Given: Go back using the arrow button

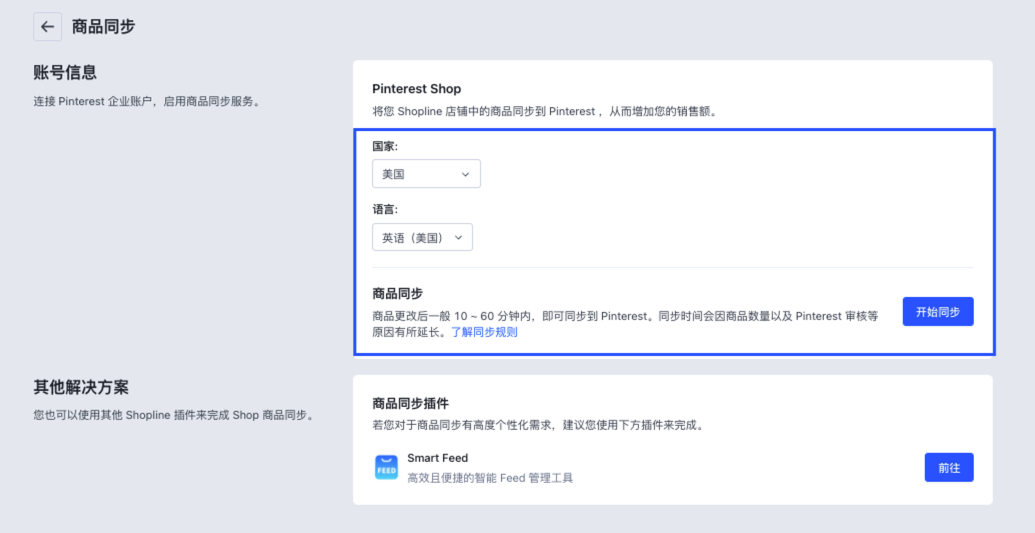Looking at the screenshot, I should coord(48,27).
